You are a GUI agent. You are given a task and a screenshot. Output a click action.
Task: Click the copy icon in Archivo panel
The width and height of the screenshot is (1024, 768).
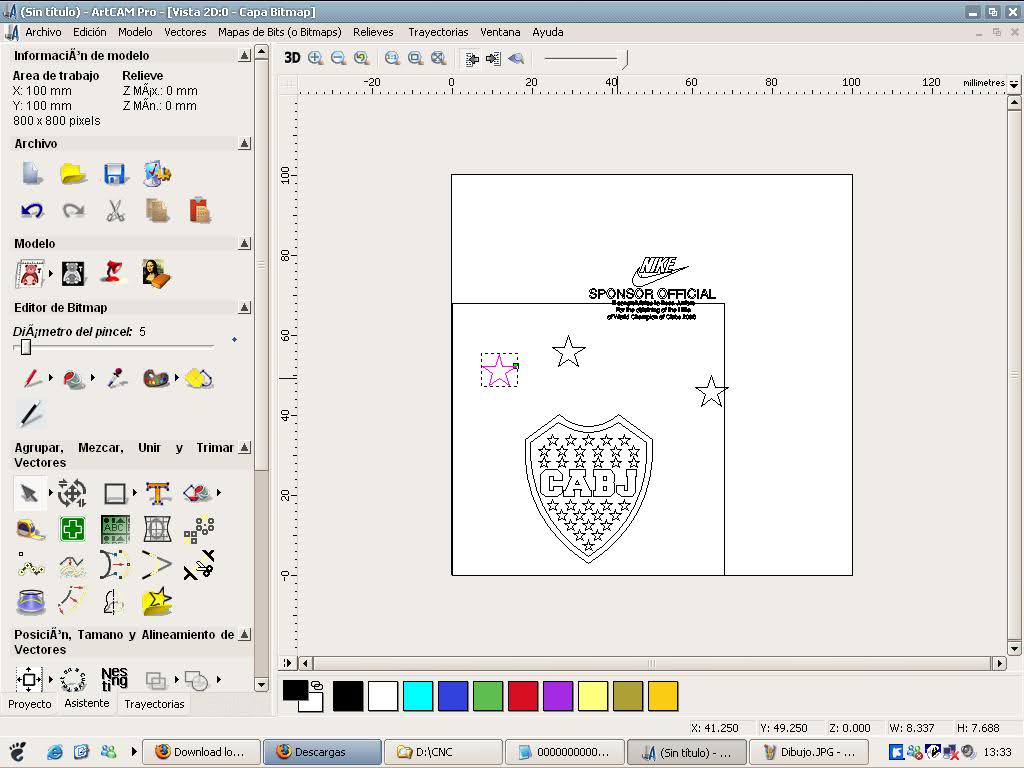click(x=157, y=210)
